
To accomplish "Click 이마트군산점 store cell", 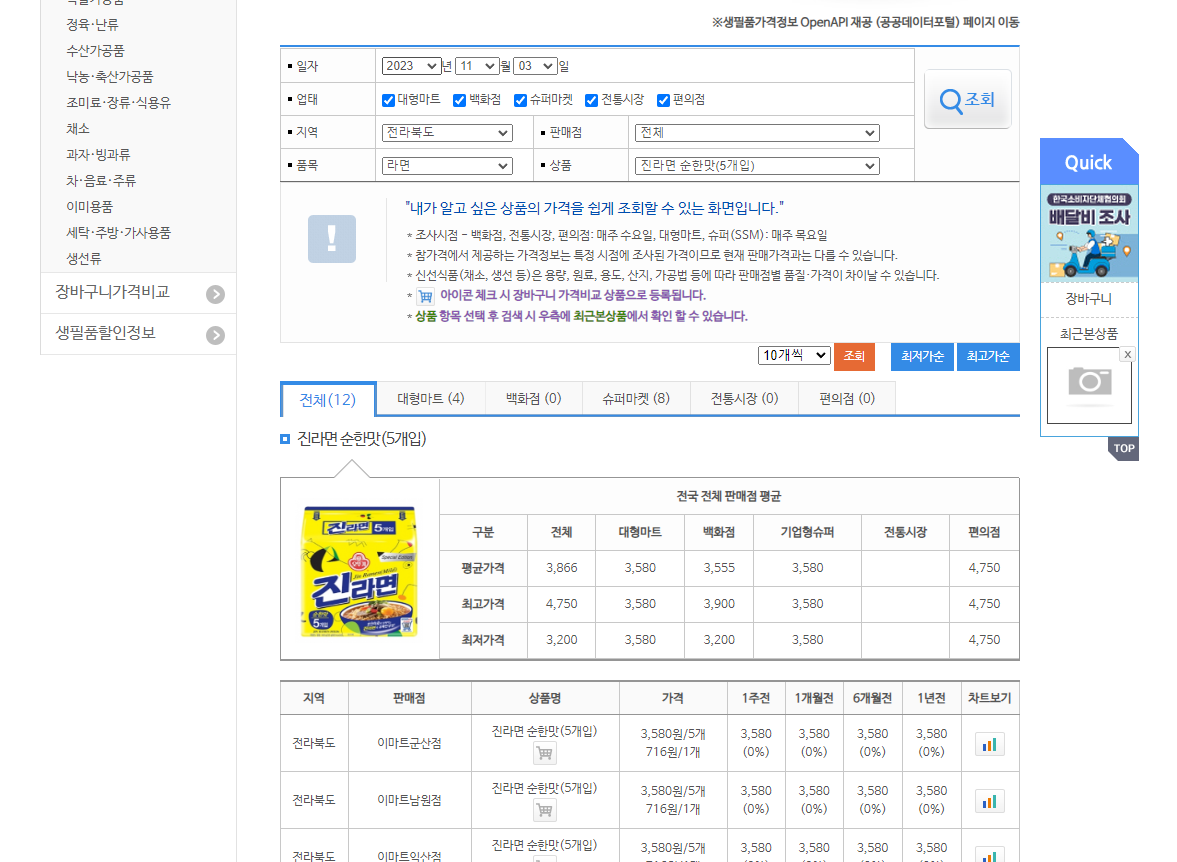I will tap(409, 743).
